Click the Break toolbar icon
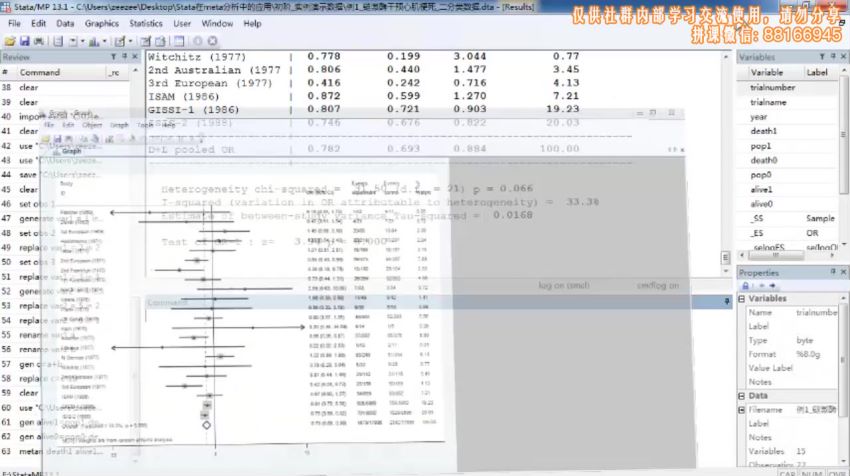 212,41
